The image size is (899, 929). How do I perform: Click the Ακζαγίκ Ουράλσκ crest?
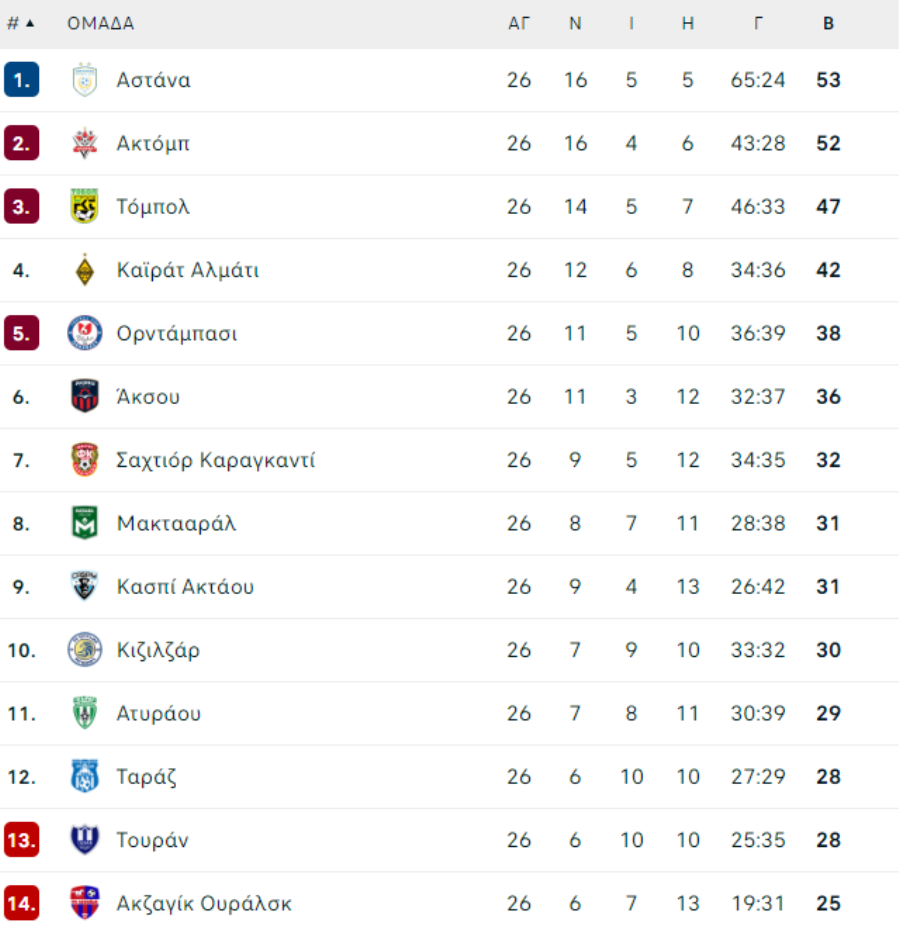85,903
